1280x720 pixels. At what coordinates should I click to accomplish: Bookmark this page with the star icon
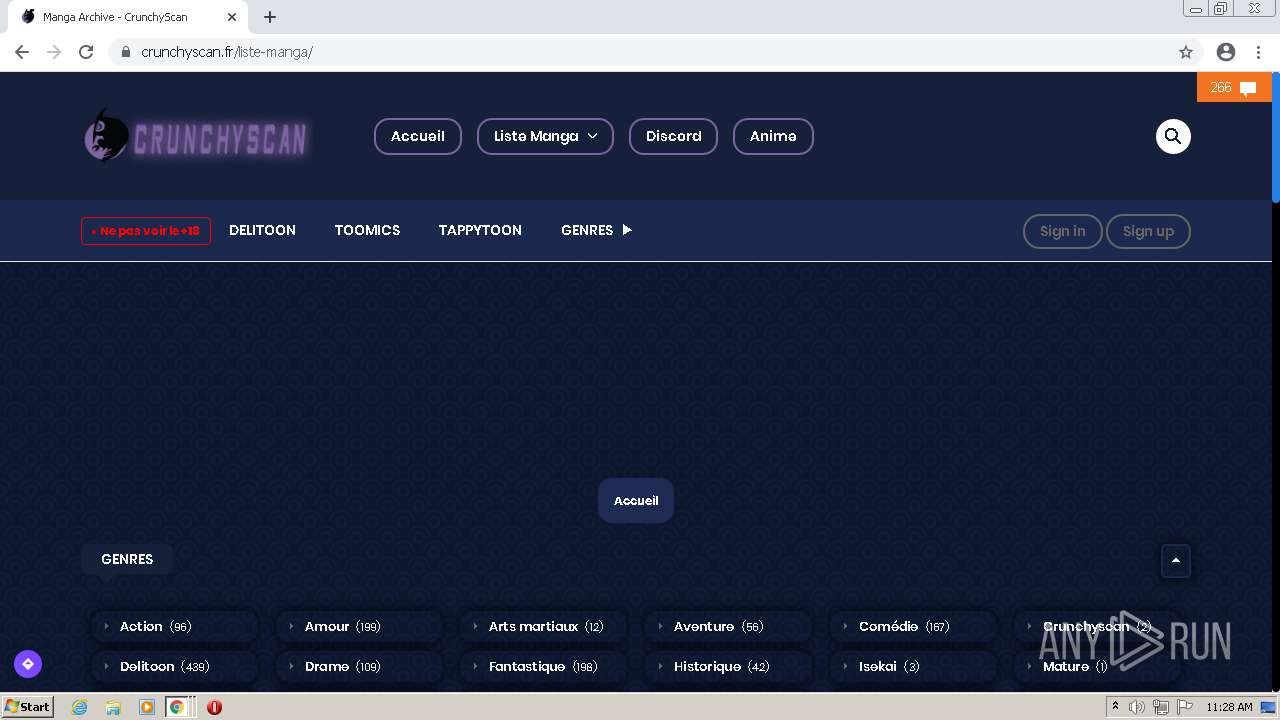click(1186, 52)
